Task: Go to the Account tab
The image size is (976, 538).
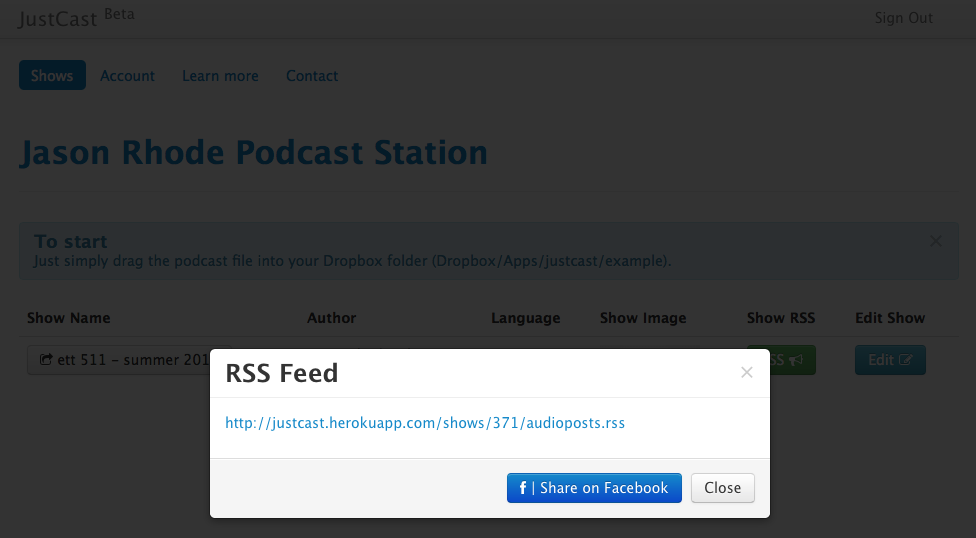Action: tap(127, 76)
